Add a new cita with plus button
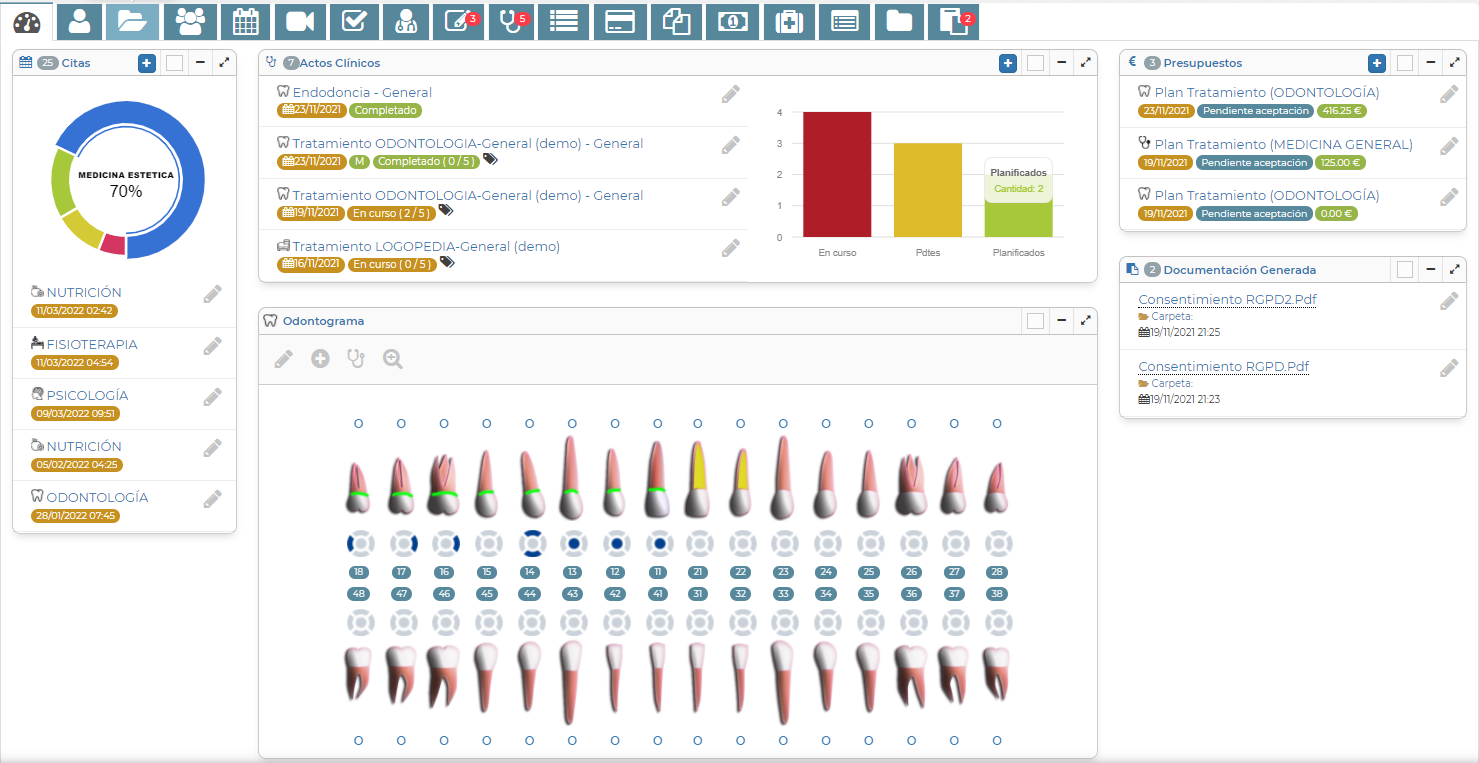The width and height of the screenshot is (1479, 763). click(147, 63)
